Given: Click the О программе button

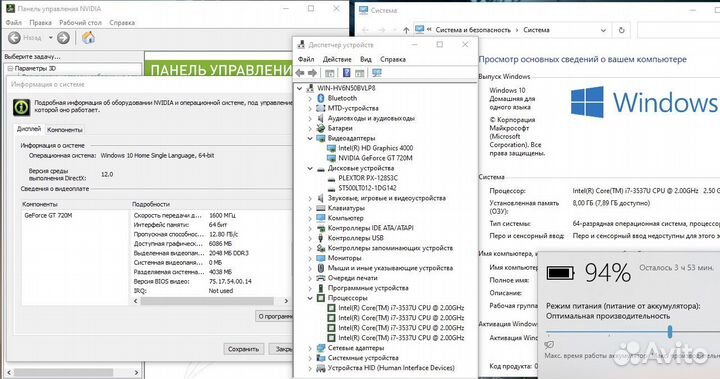Looking at the screenshot, I should point(274,316).
